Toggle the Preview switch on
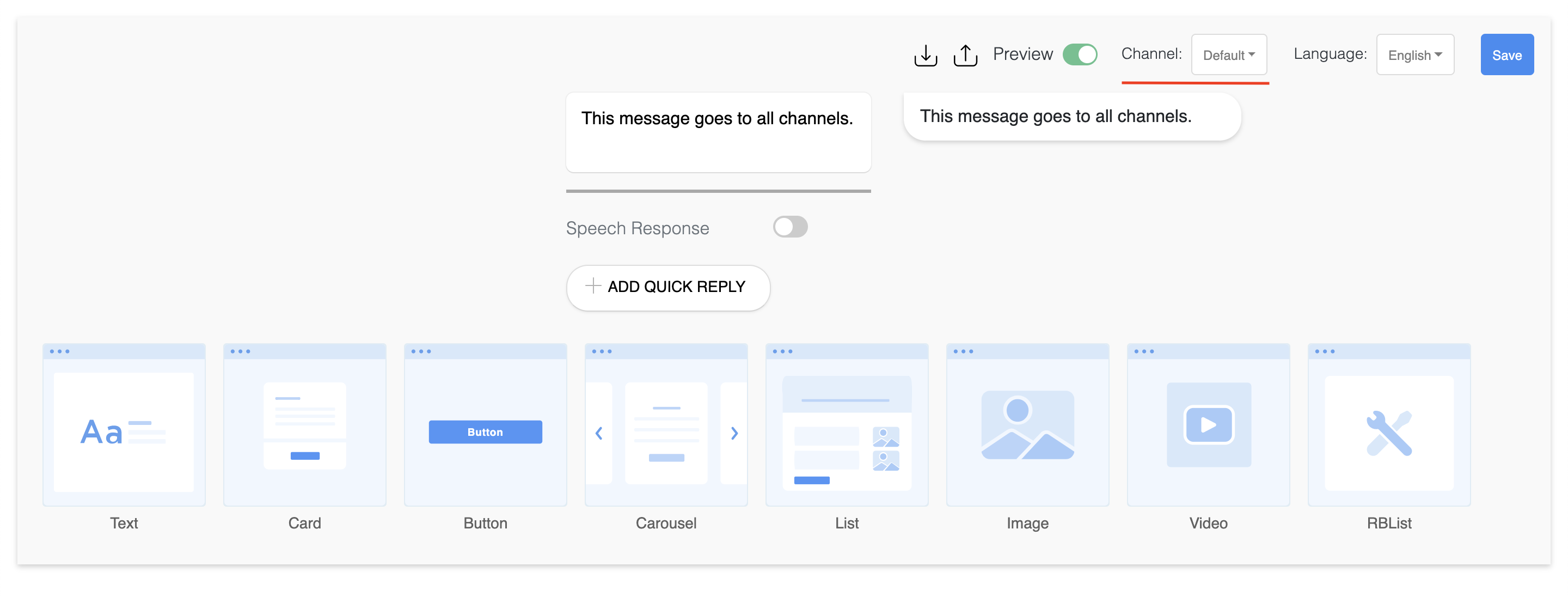Screen dimensions: 1568x596 [x=1082, y=55]
